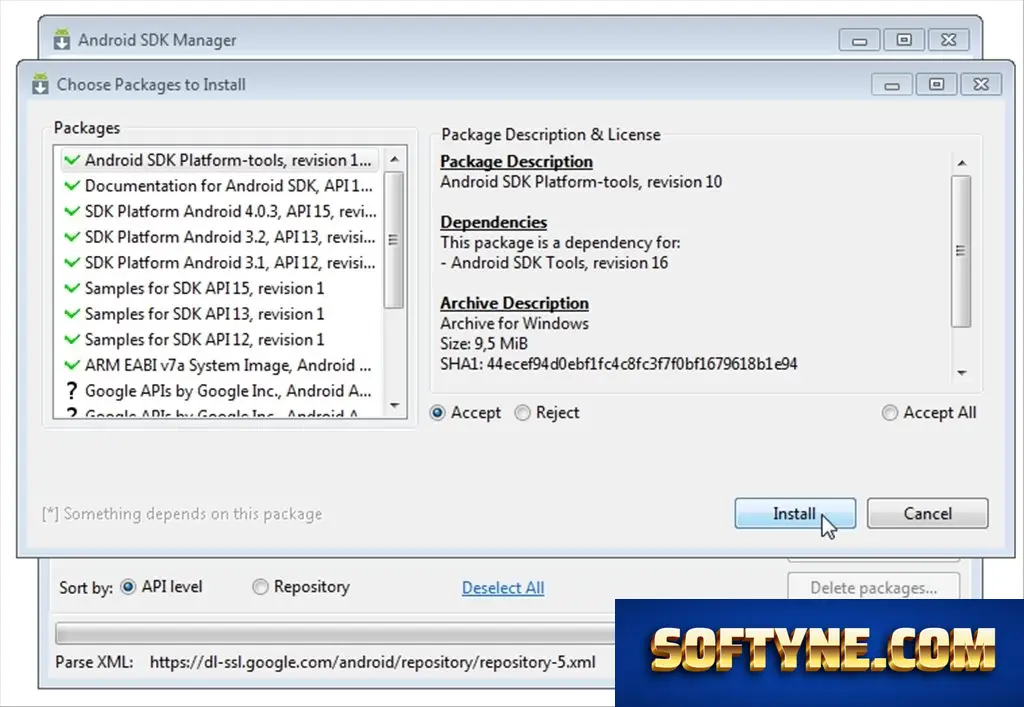Image resolution: width=1024 pixels, height=707 pixels.
Task: Click the Deselect All link
Action: pyautogui.click(x=503, y=588)
